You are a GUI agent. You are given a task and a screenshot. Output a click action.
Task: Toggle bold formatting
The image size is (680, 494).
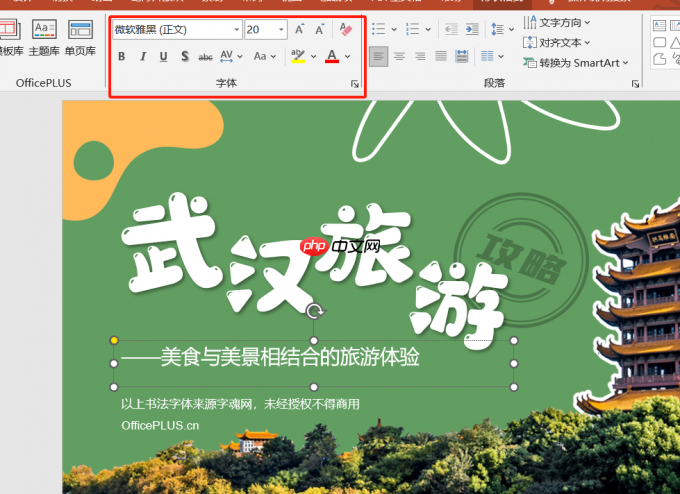coord(121,56)
